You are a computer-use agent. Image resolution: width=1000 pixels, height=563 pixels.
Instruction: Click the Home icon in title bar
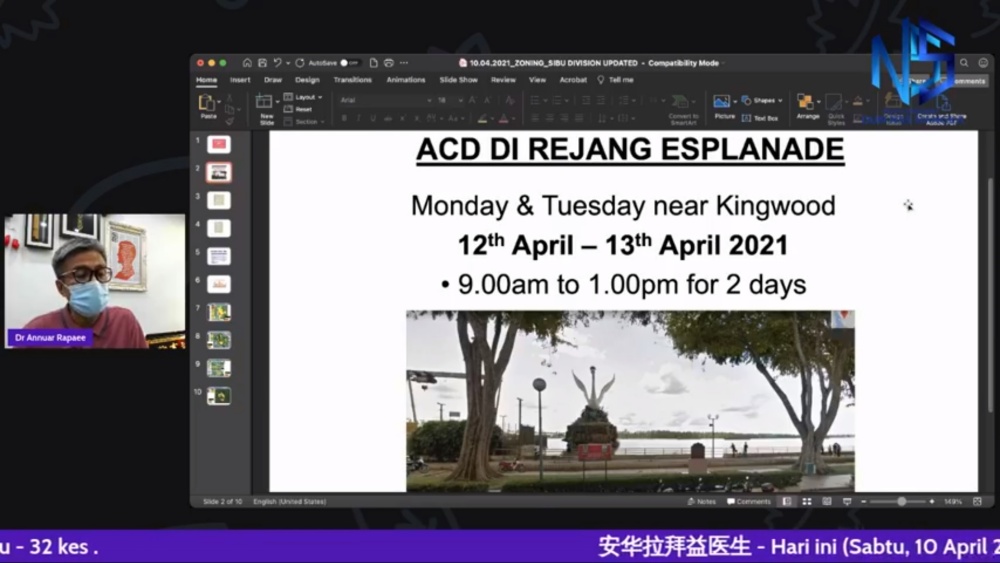click(x=247, y=63)
